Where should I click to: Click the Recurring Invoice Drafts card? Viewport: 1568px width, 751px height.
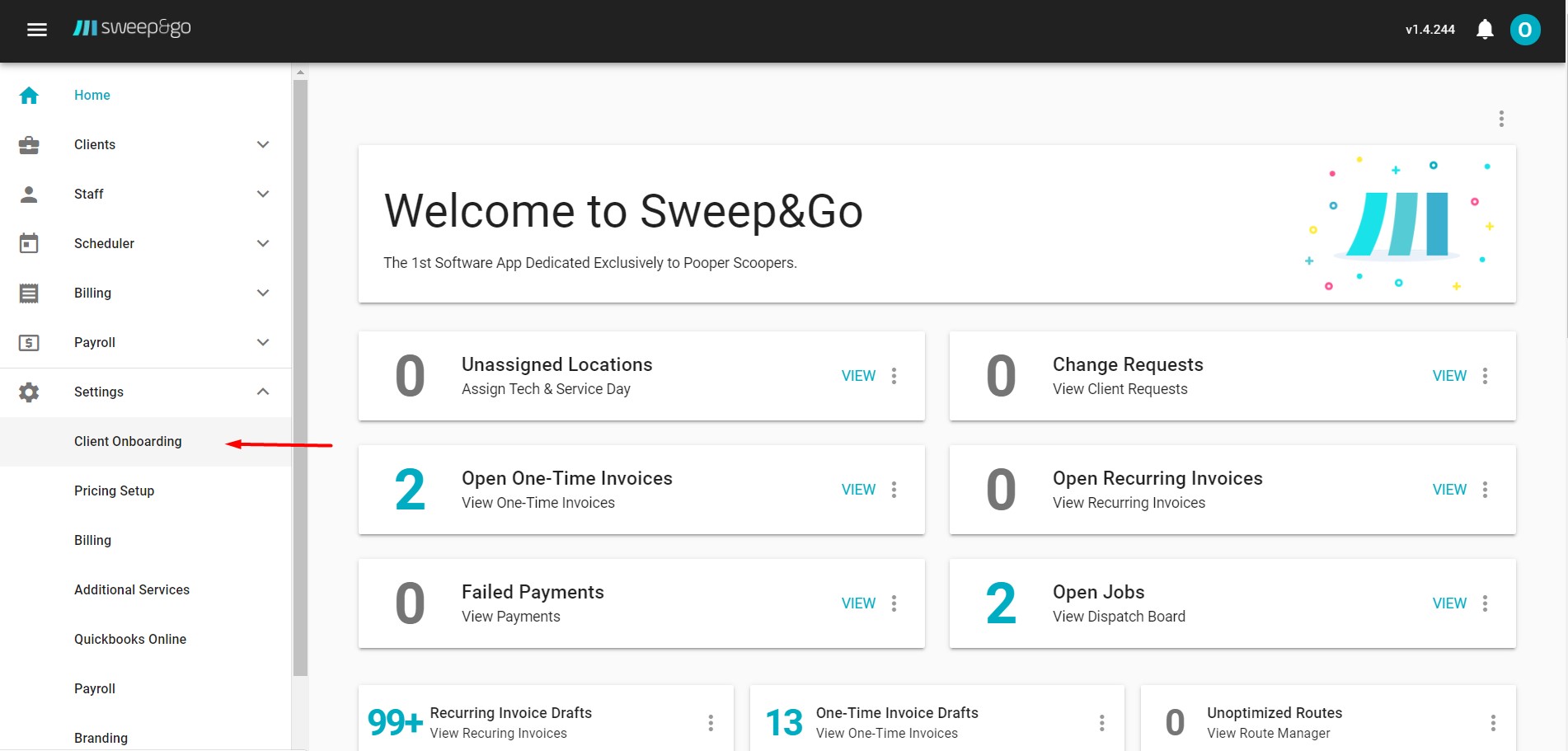coord(546,718)
